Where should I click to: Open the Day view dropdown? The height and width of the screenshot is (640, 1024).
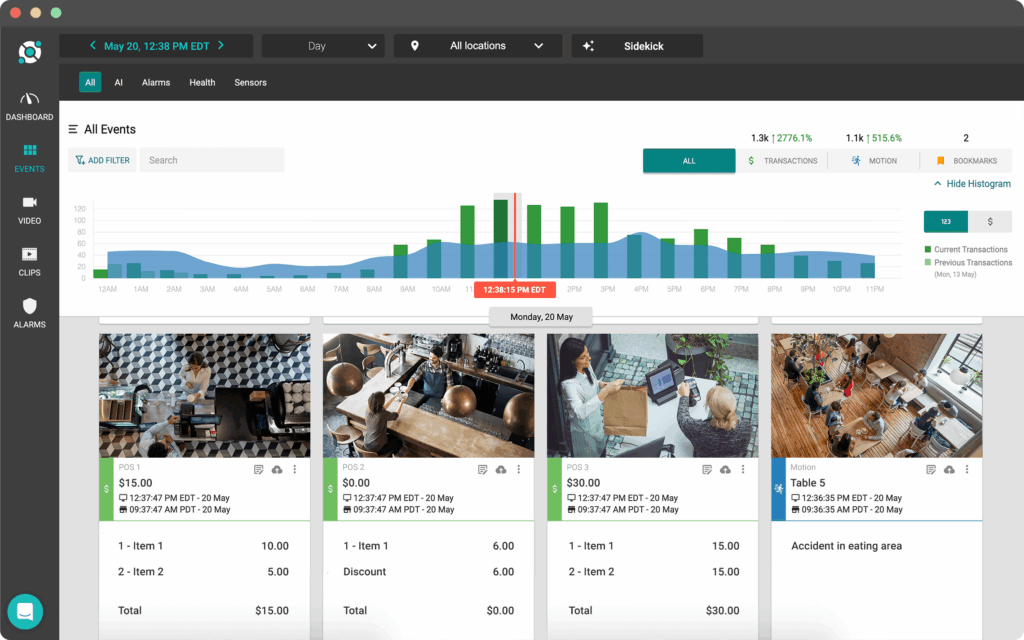click(322, 45)
